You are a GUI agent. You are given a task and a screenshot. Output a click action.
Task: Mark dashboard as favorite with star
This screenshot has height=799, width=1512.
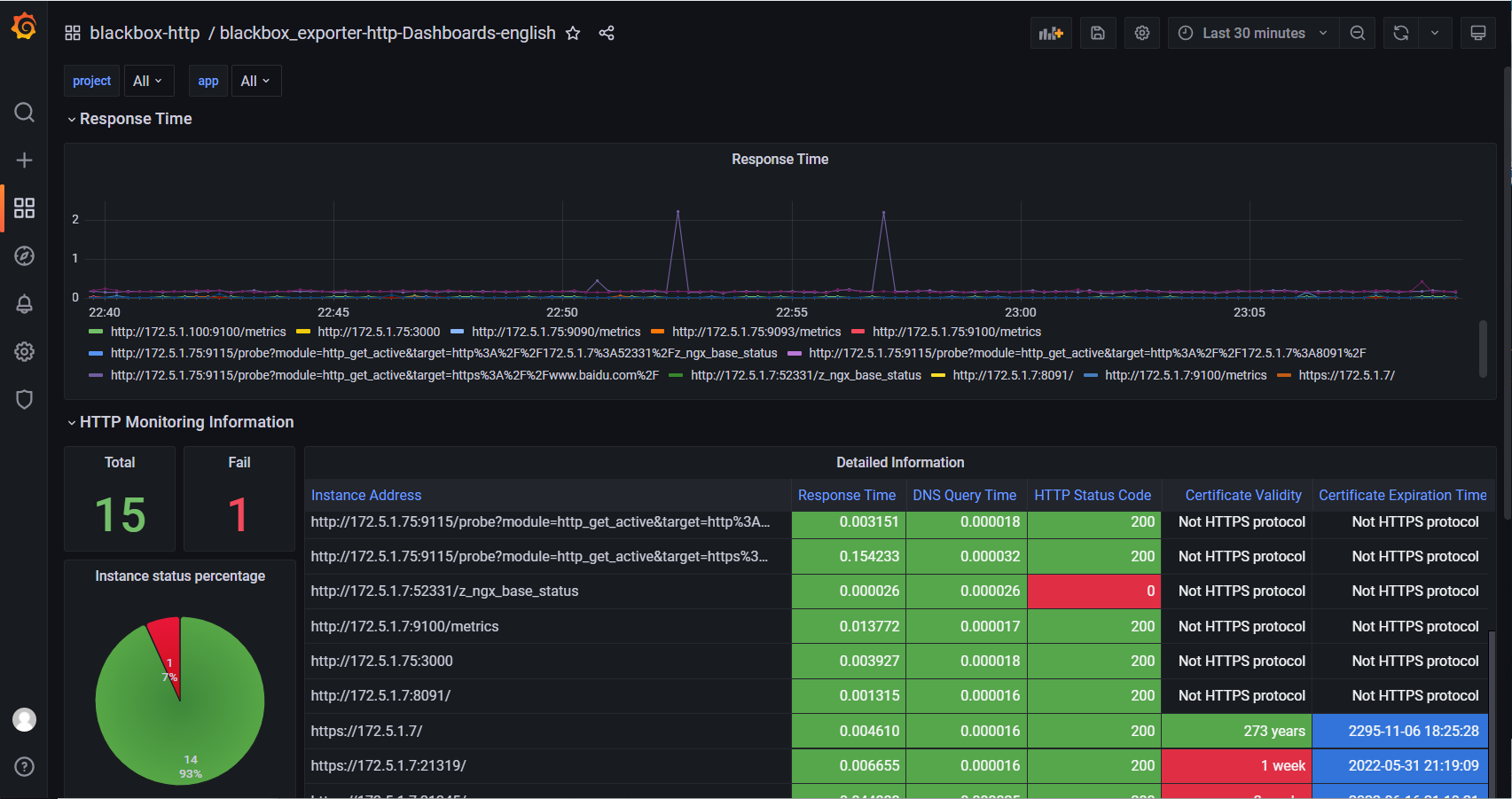573,33
